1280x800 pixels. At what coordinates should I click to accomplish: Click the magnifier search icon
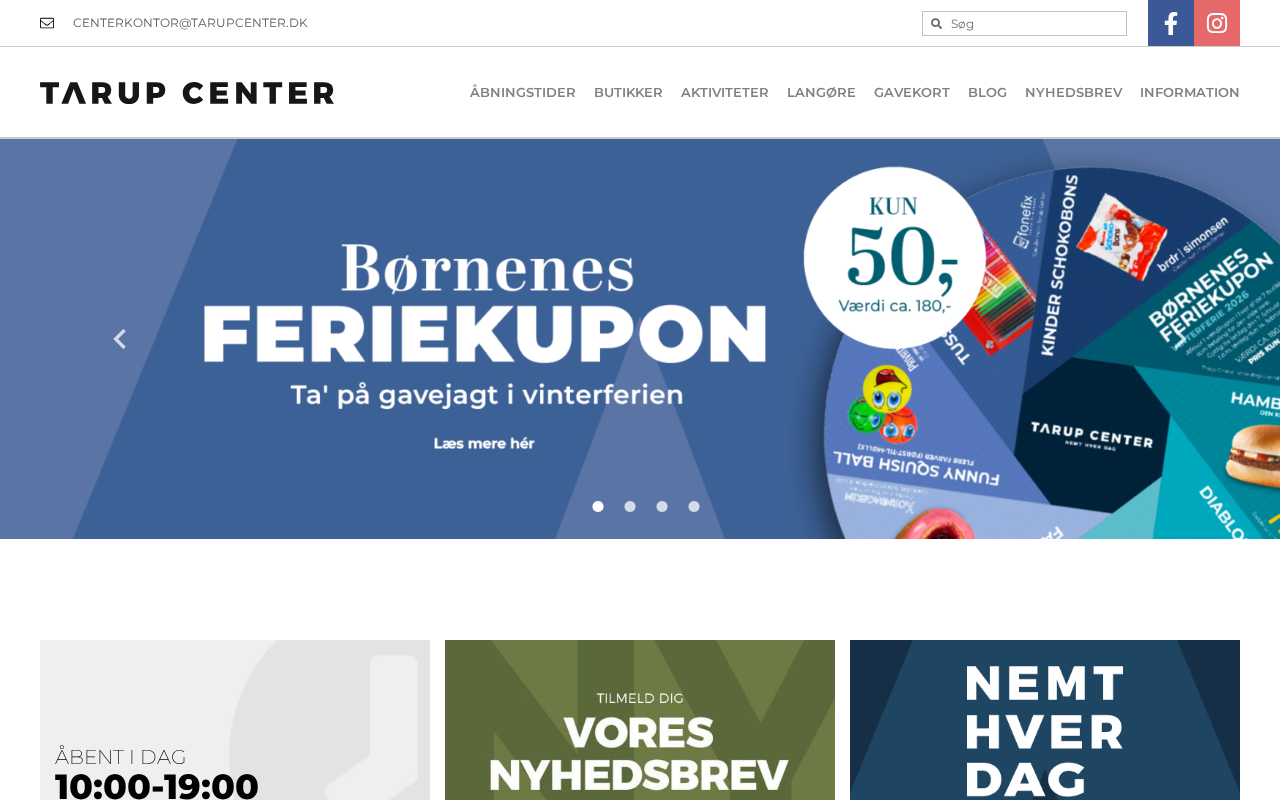937,24
